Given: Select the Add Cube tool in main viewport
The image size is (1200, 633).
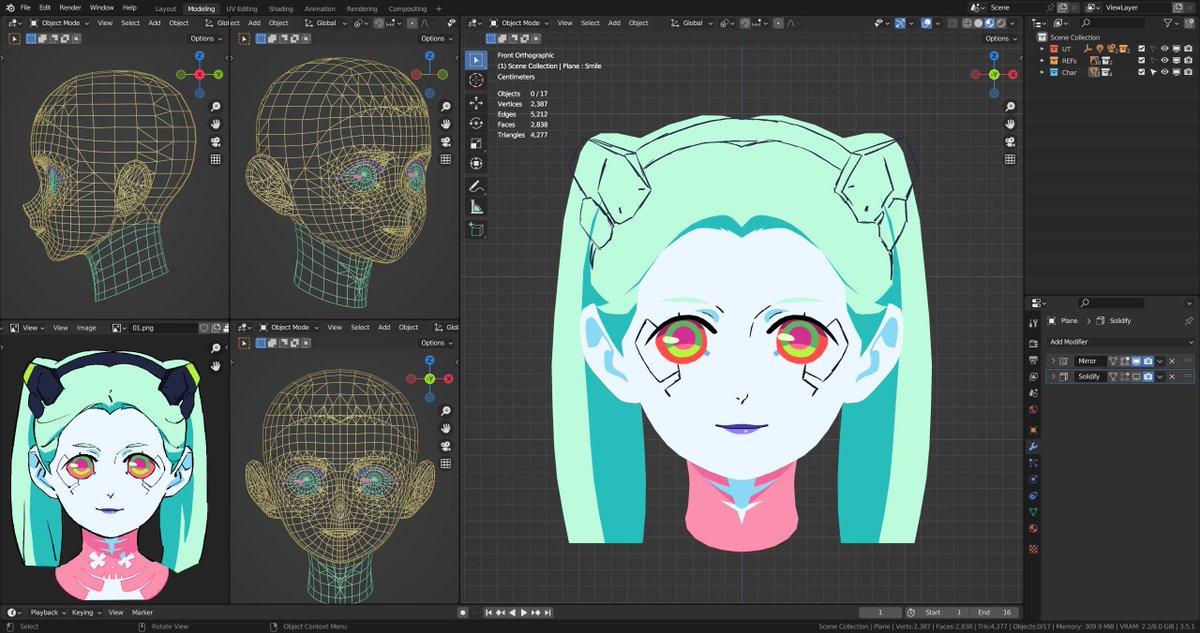Looking at the screenshot, I should click(x=476, y=229).
